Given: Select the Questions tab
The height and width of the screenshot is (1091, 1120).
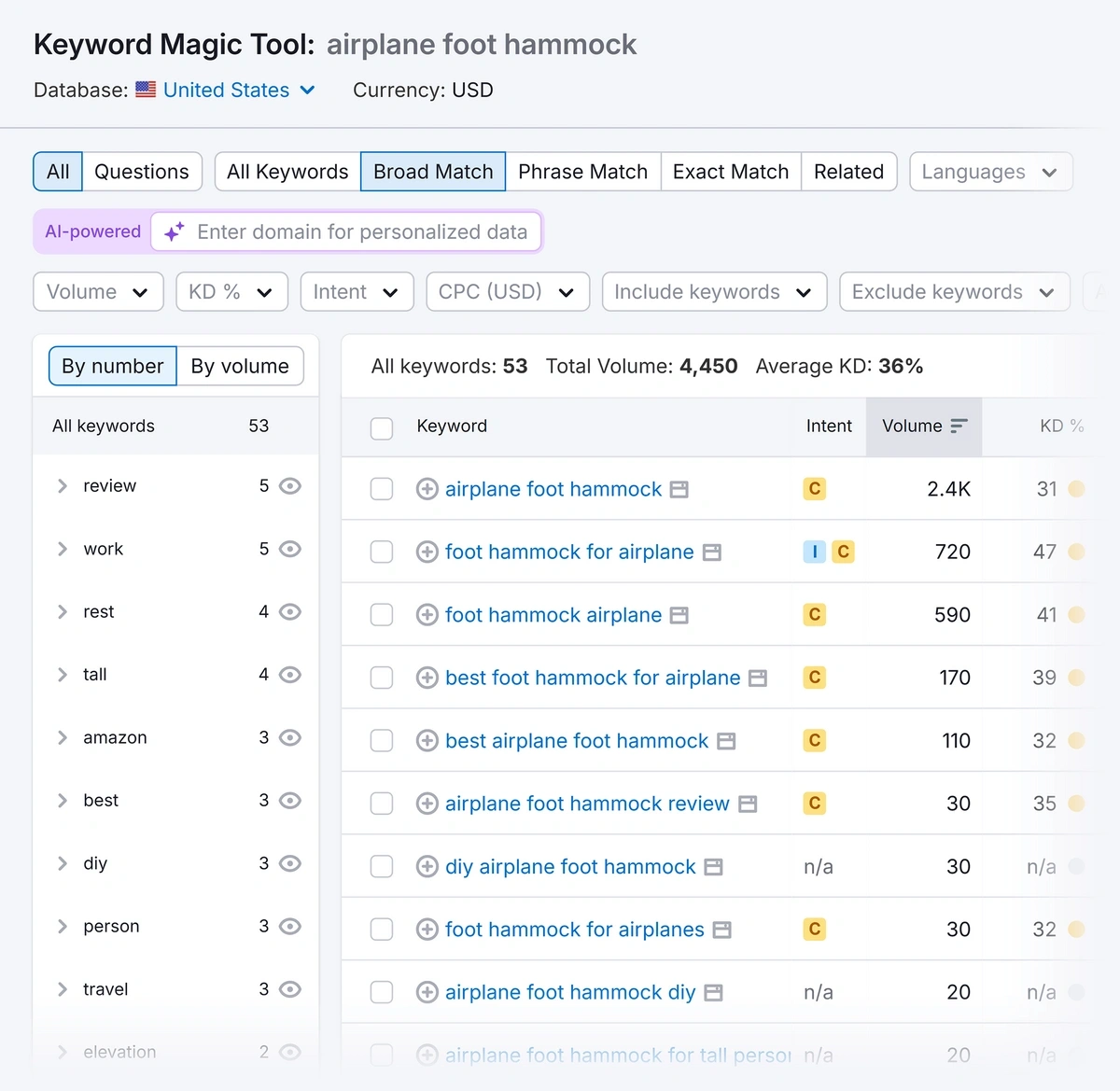Looking at the screenshot, I should 142,172.
